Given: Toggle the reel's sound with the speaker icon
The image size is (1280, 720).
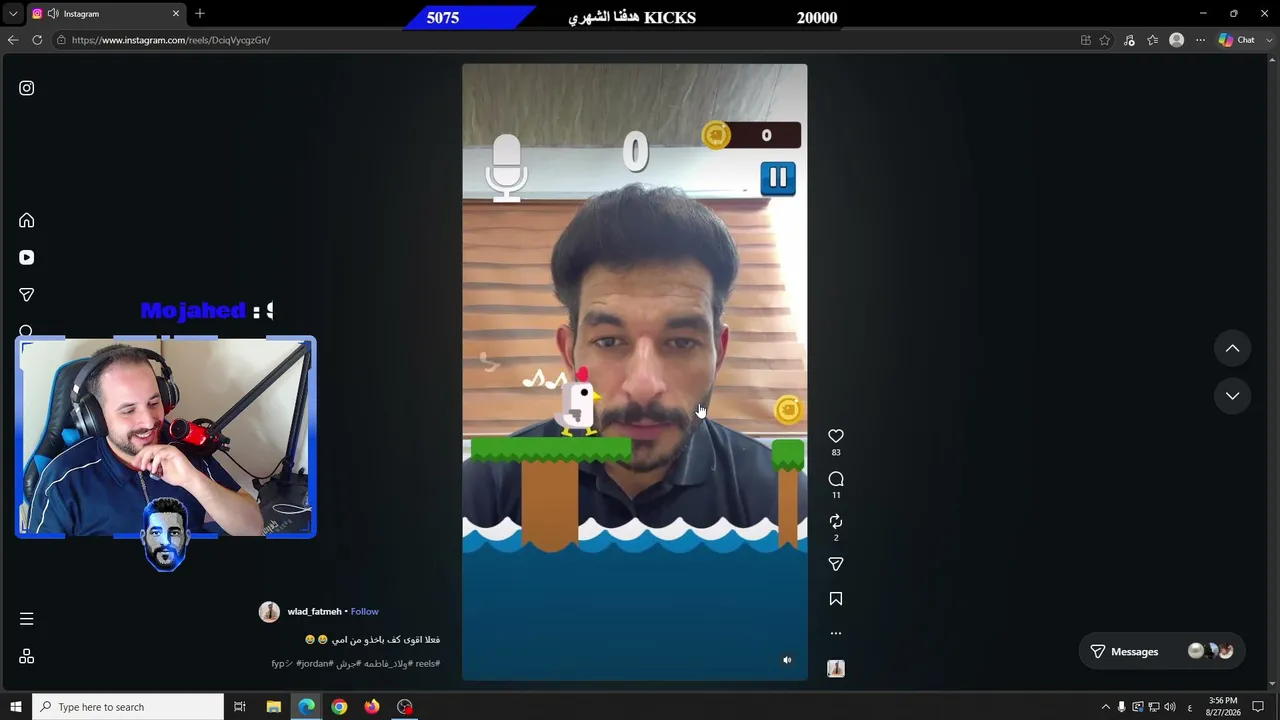Looking at the screenshot, I should 787,660.
